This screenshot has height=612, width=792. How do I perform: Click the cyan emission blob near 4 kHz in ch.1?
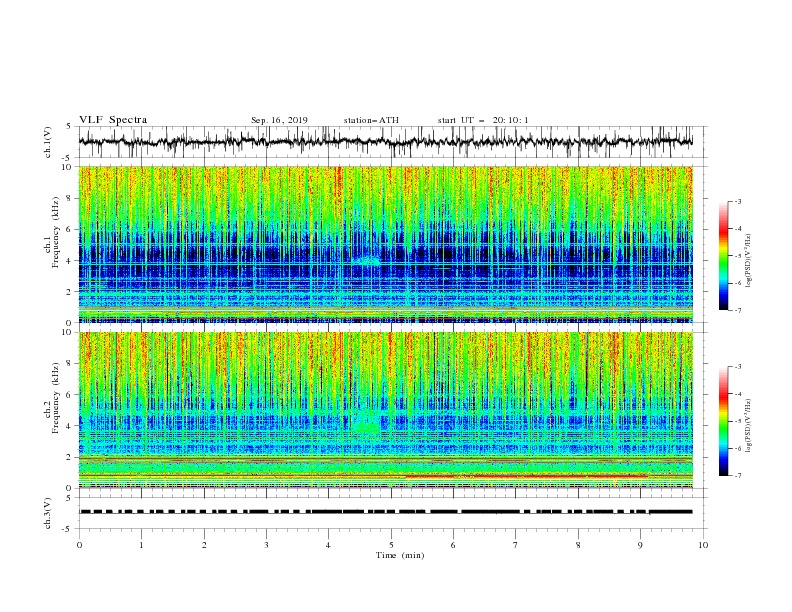pyautogui.click(x=368, y=261)
